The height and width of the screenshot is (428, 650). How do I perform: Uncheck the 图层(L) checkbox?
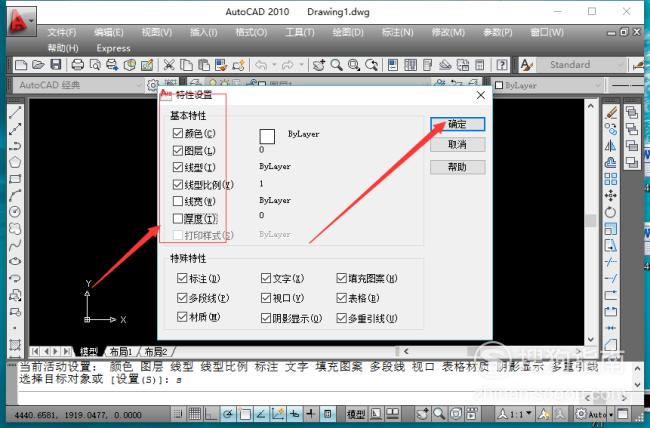coord(178,151)
